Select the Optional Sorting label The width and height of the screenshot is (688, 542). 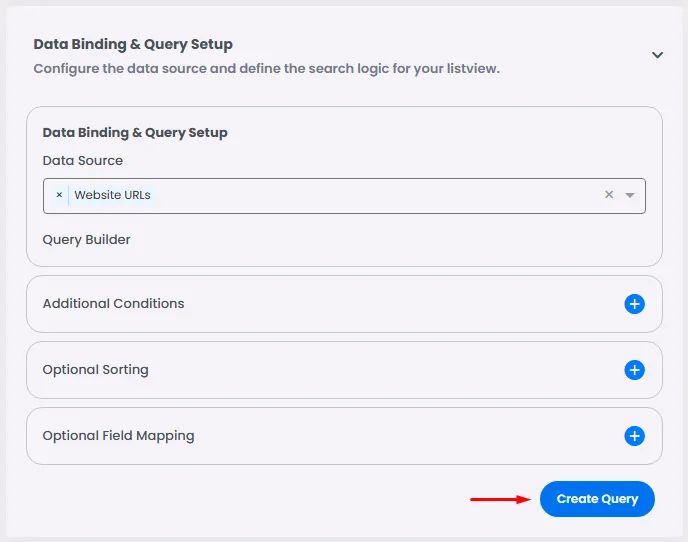(95, 370)
